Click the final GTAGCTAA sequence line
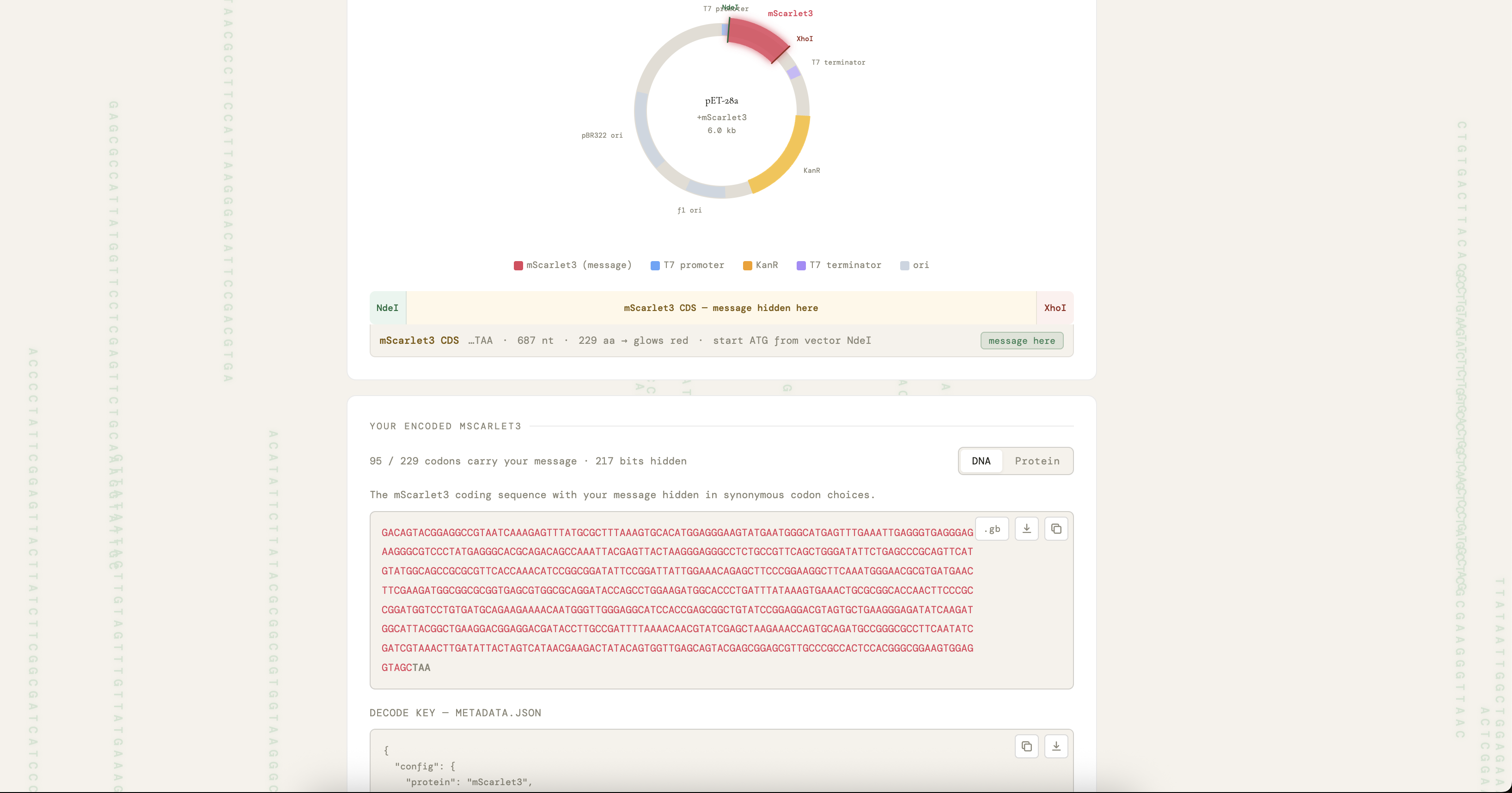 (406, 667)
